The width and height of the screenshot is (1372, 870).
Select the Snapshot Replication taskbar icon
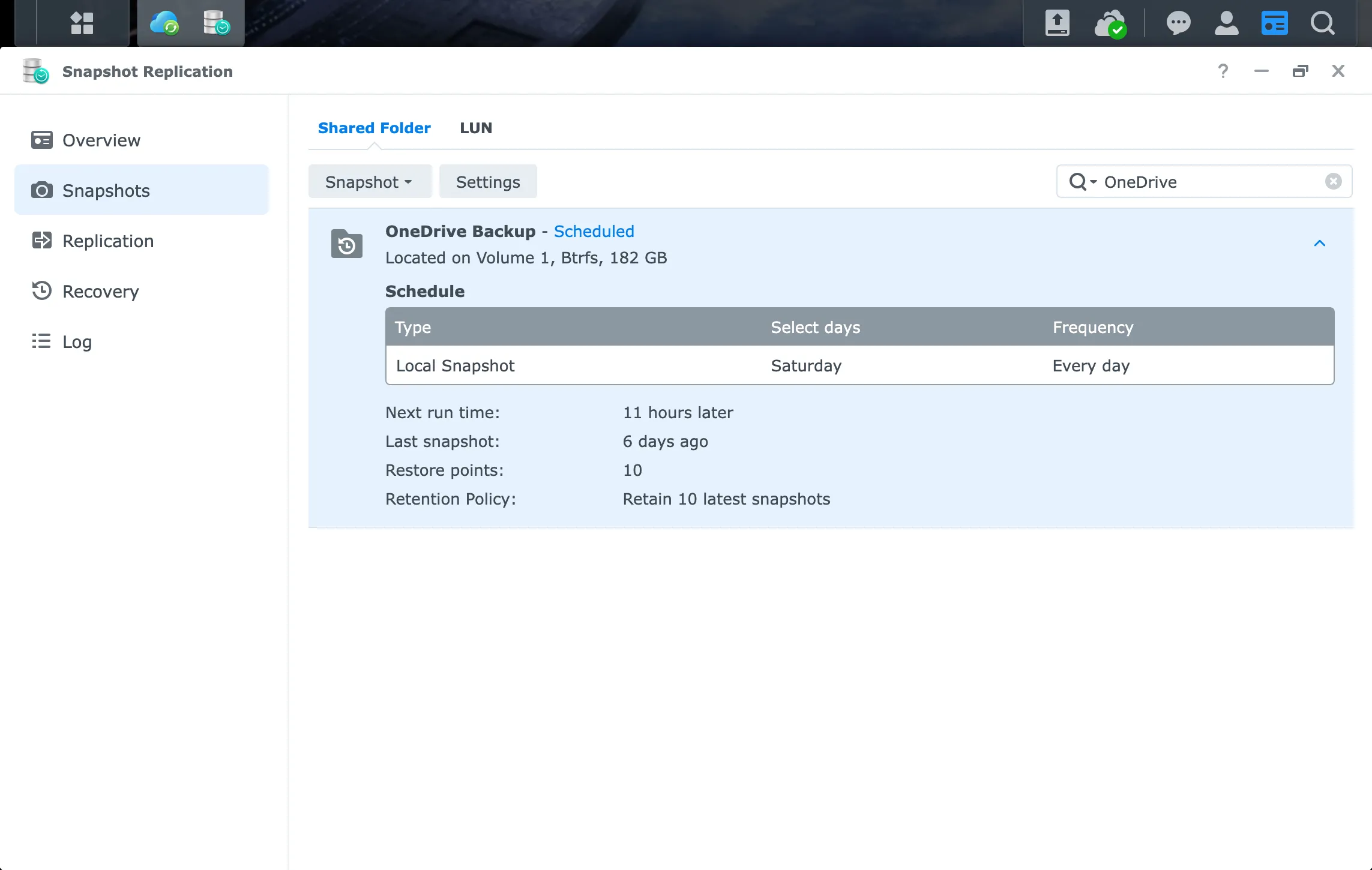(x=217, y=23)
